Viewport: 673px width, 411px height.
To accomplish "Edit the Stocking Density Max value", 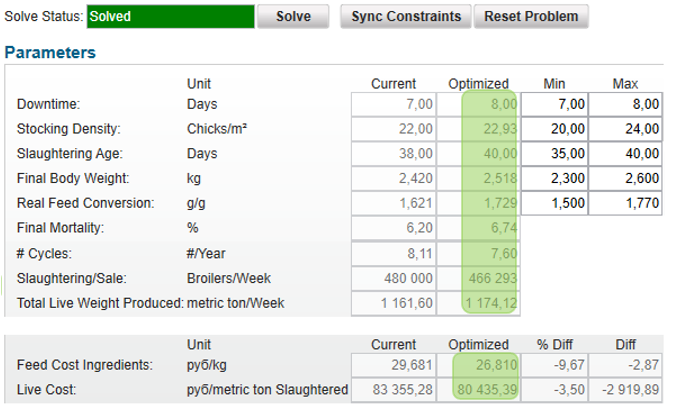I will tap(625, 129).
